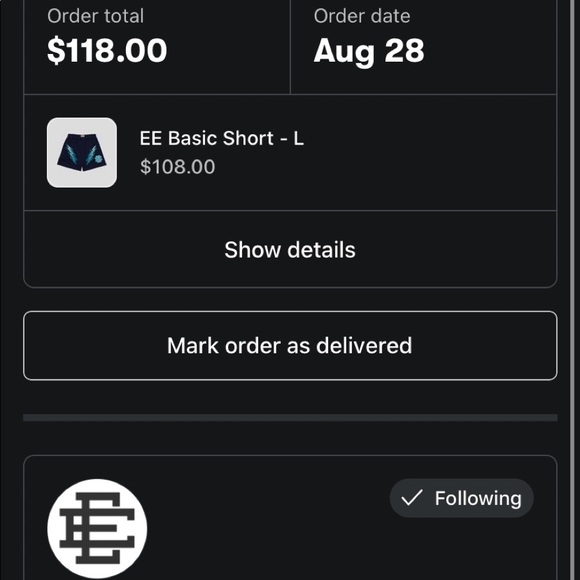This screenshot has width=580, height=580.
Task: Click the teal emblem on the shorts thumbnail
Action: [98, 159]
